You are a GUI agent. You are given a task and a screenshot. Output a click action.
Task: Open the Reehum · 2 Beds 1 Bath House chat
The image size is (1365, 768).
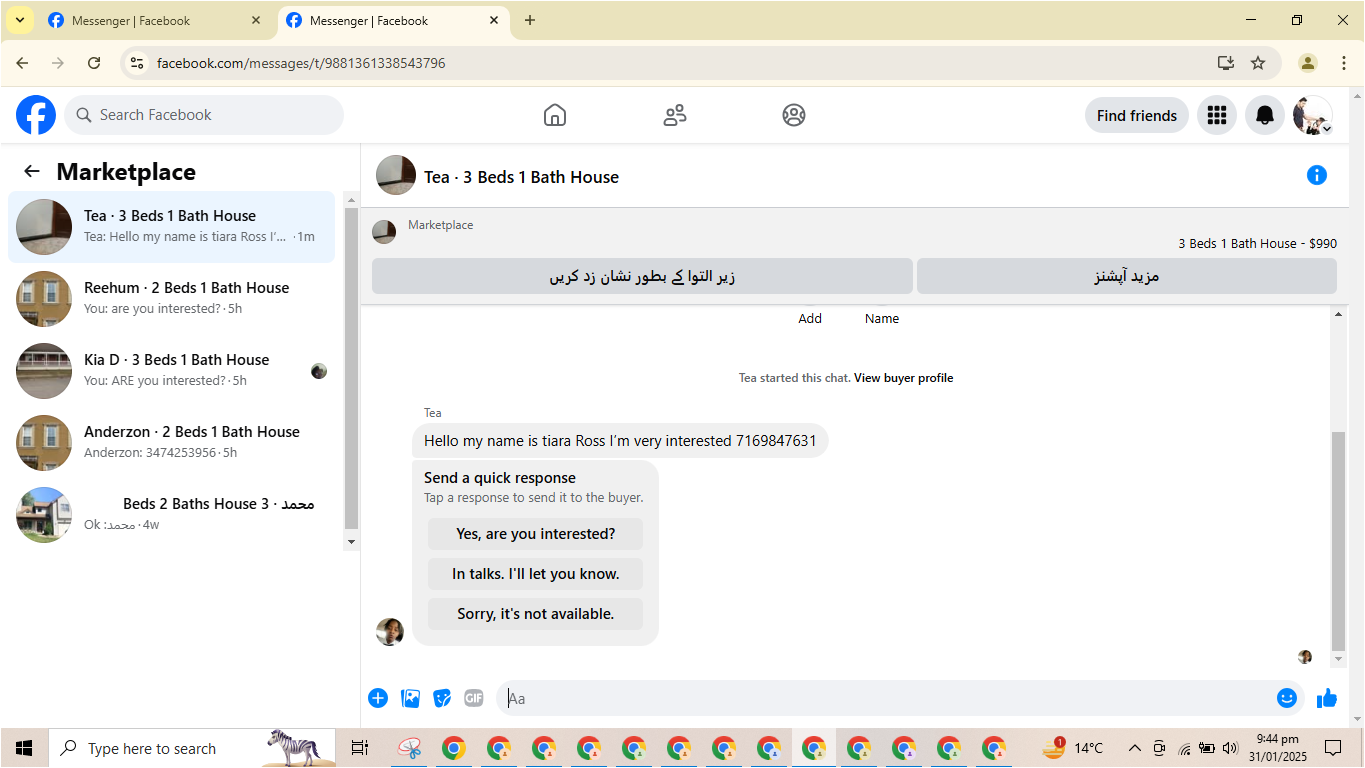pos(171,299)
